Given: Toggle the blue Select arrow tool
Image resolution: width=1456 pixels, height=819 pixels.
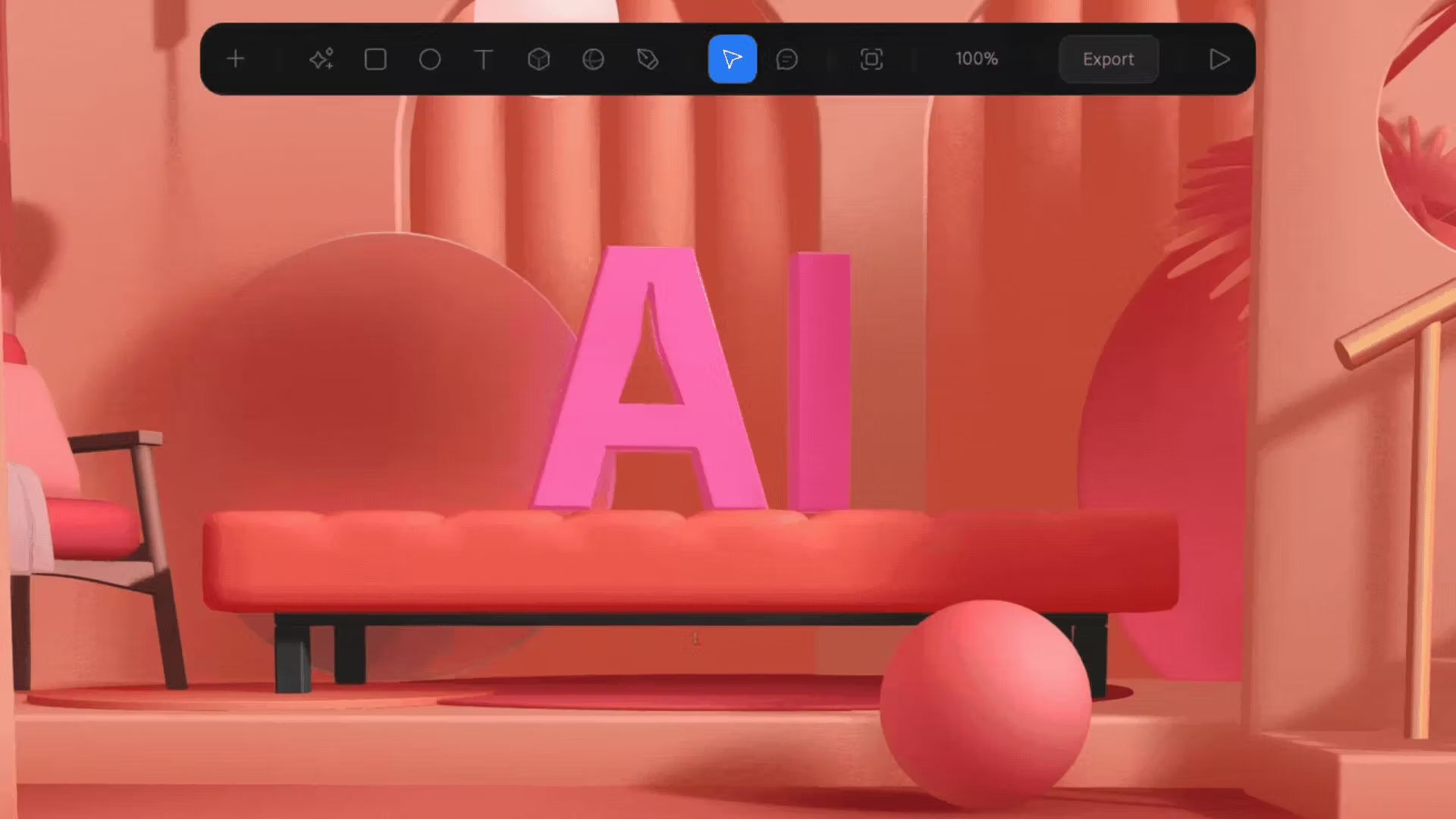Looking at the screenshot, I should 732,59.
